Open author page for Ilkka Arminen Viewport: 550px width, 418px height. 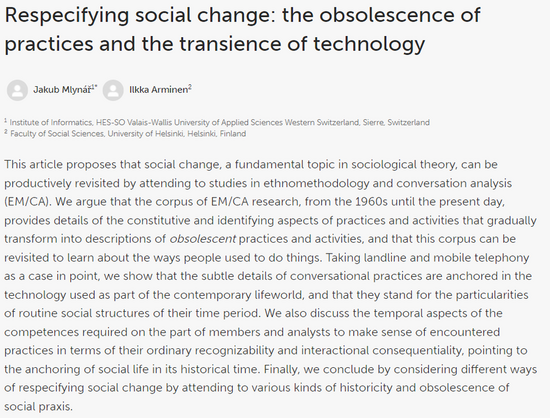159,90
